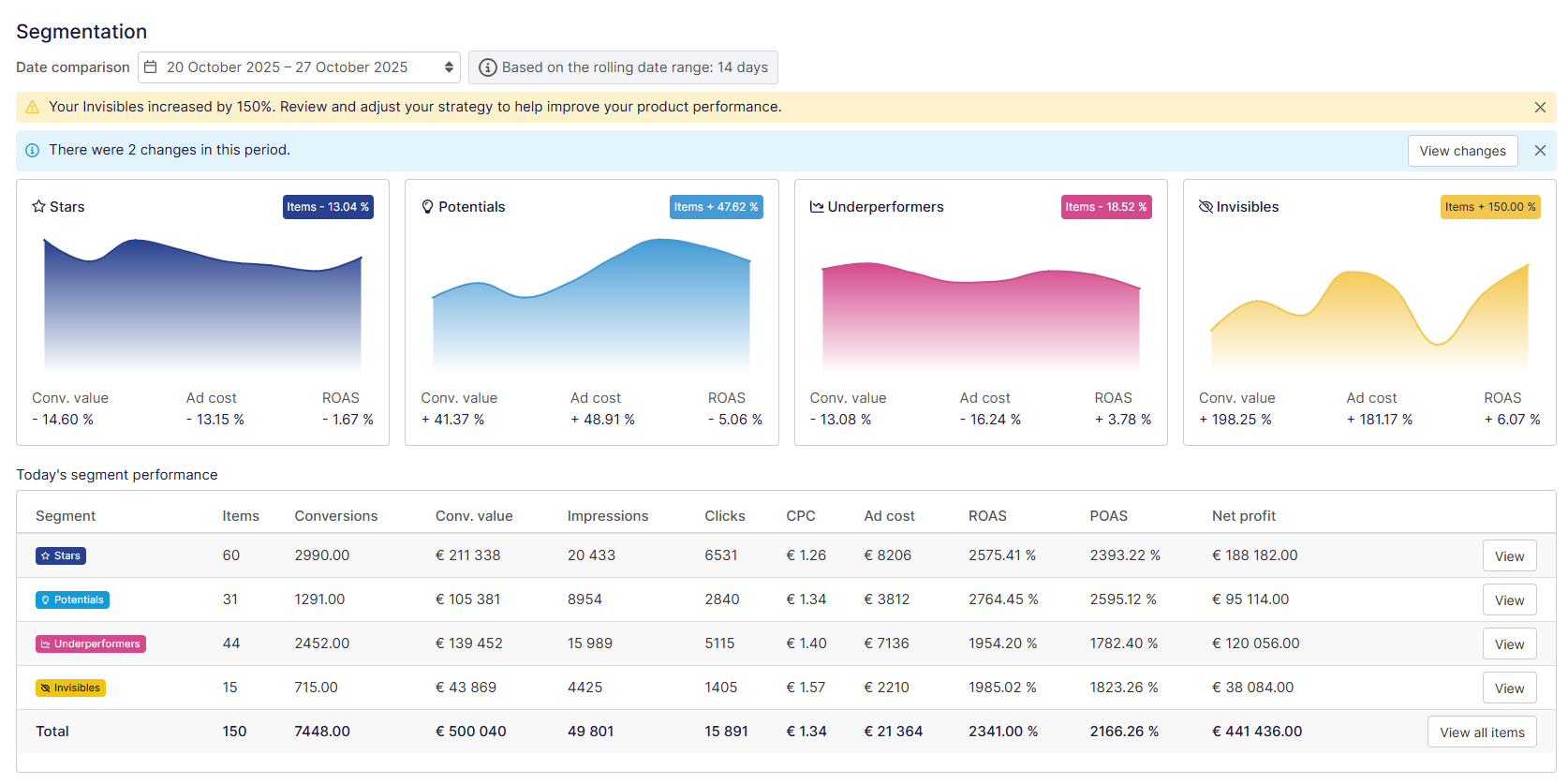Viewport: 1568px width, 784px height.
Task: Click the yellow warning triangle icon
Action: (33, 107)
